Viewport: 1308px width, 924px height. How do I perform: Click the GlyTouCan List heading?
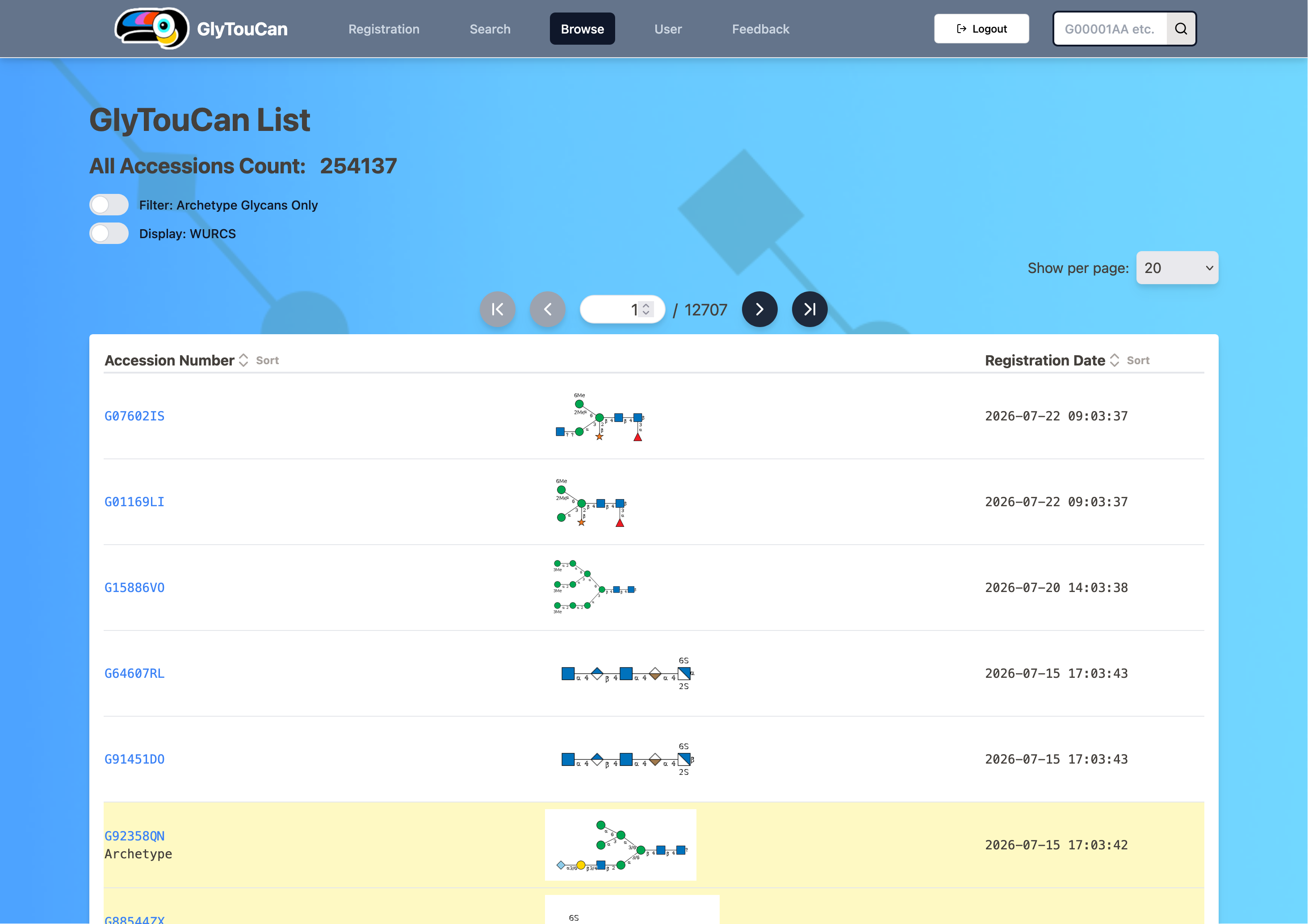[200, 120]
